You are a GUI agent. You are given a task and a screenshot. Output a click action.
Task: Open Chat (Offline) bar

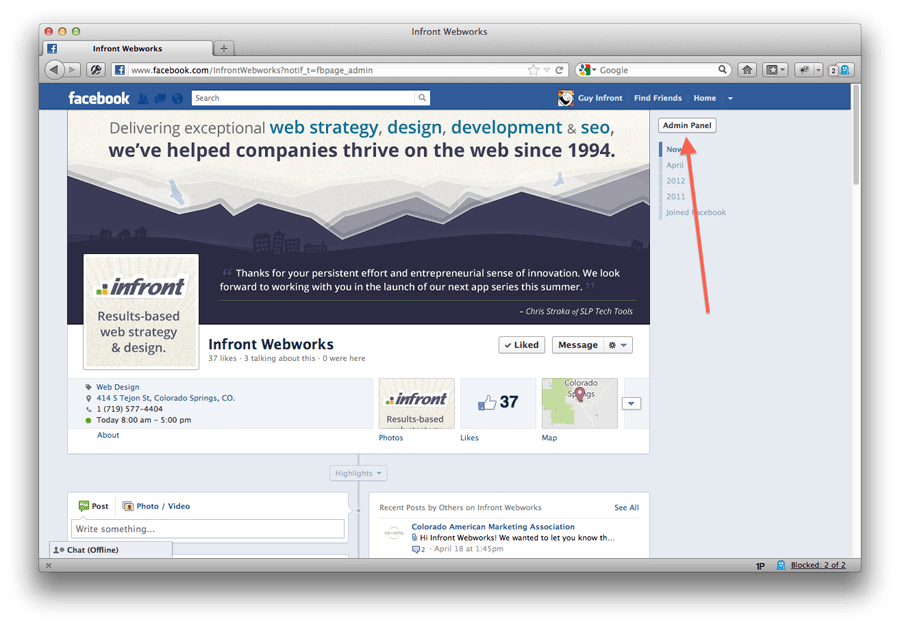pos(111,550)
